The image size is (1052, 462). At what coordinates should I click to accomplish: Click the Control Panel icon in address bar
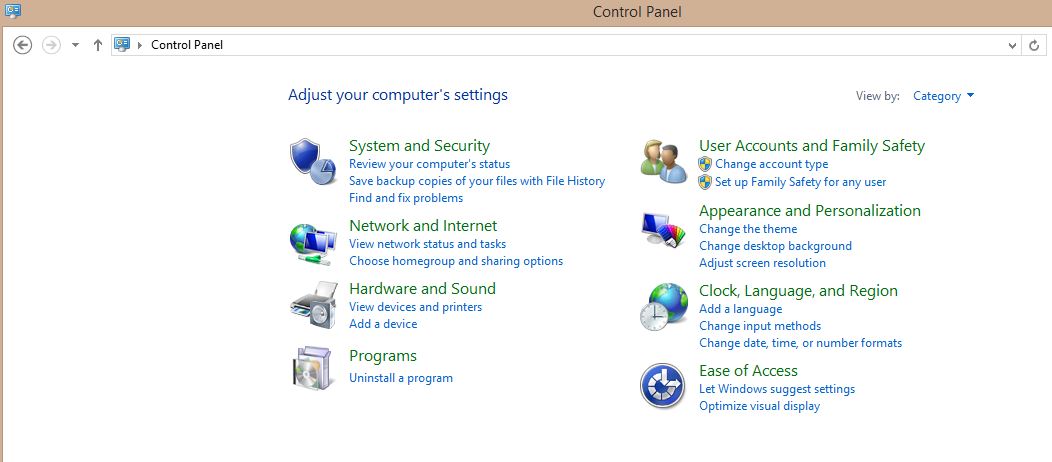123,44
